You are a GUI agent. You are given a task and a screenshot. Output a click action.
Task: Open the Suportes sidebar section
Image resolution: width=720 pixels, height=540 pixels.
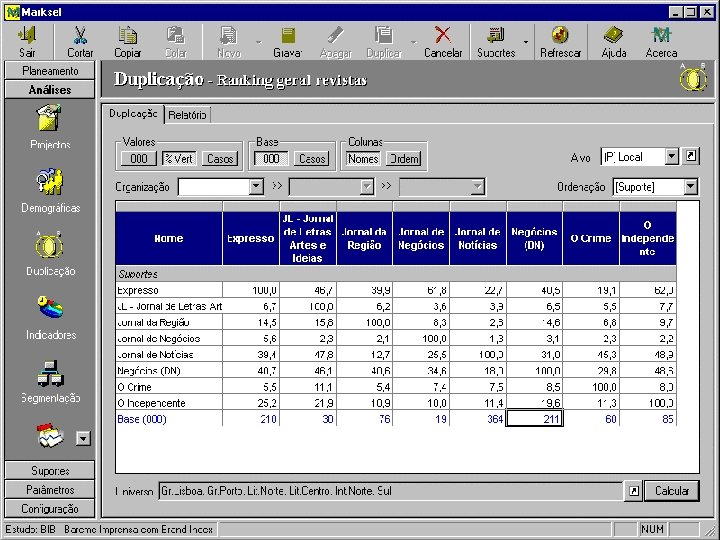pos(50,471)
